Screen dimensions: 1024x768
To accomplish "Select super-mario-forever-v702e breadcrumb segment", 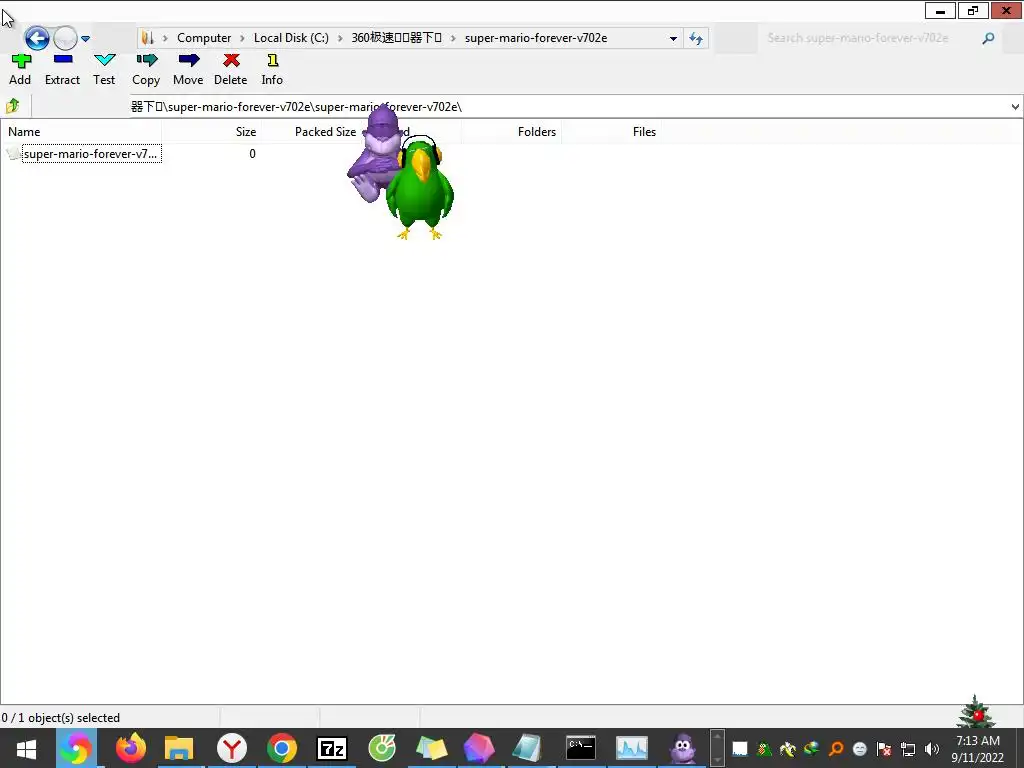I will pyautogui.click(x=536, y=38).
